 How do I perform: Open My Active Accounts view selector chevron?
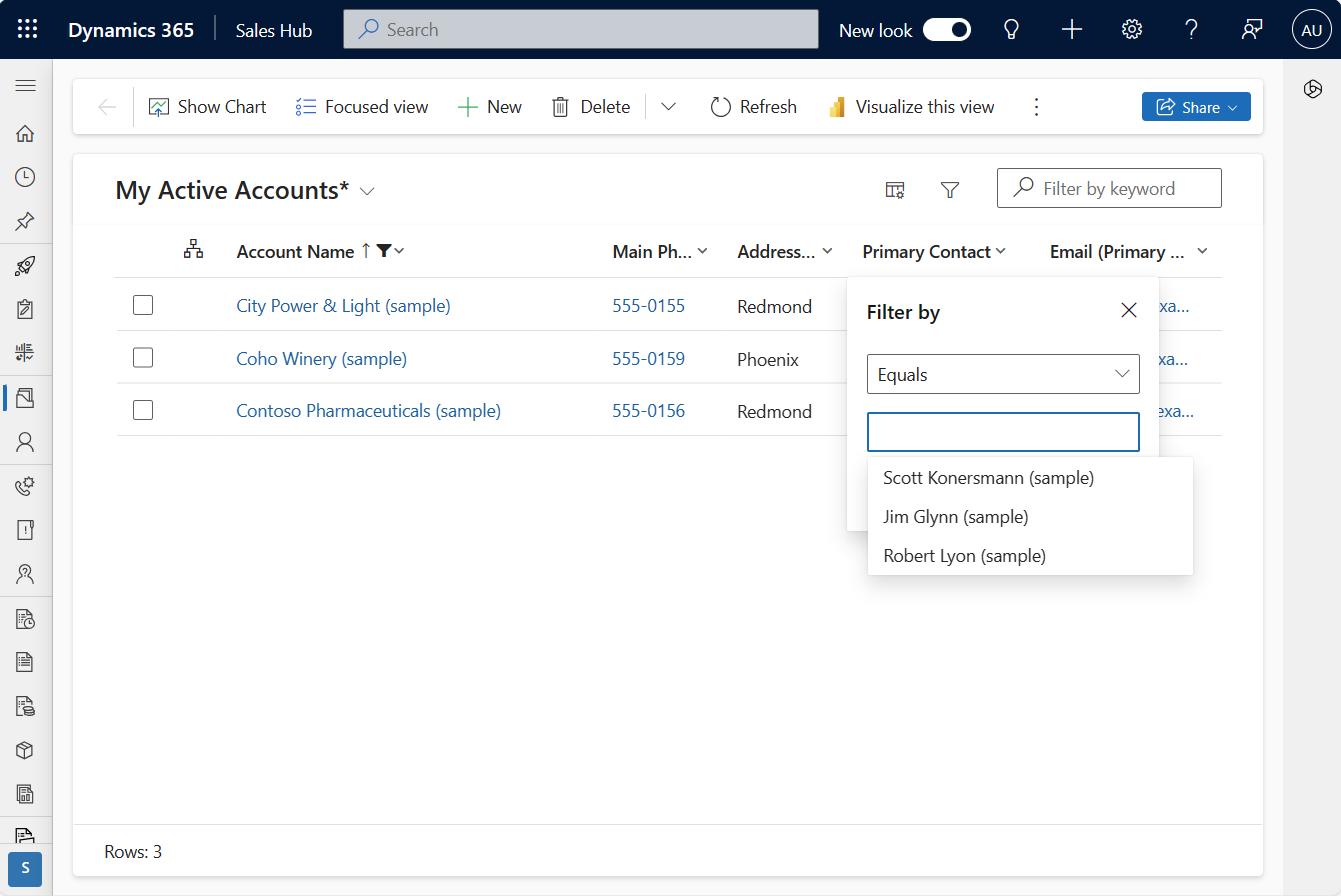367,191
